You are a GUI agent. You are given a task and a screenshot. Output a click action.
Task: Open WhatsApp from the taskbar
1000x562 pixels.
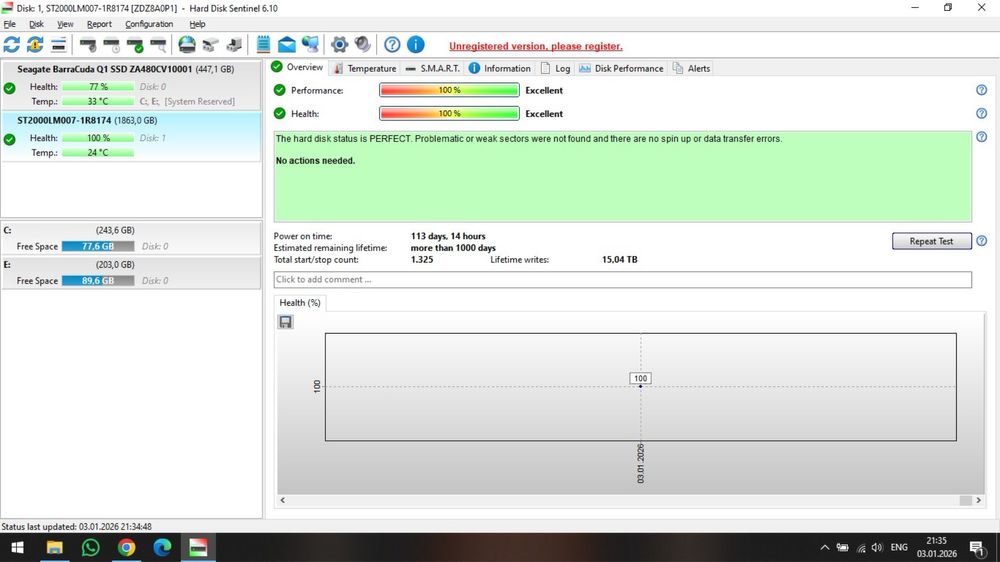coord(90,547)
